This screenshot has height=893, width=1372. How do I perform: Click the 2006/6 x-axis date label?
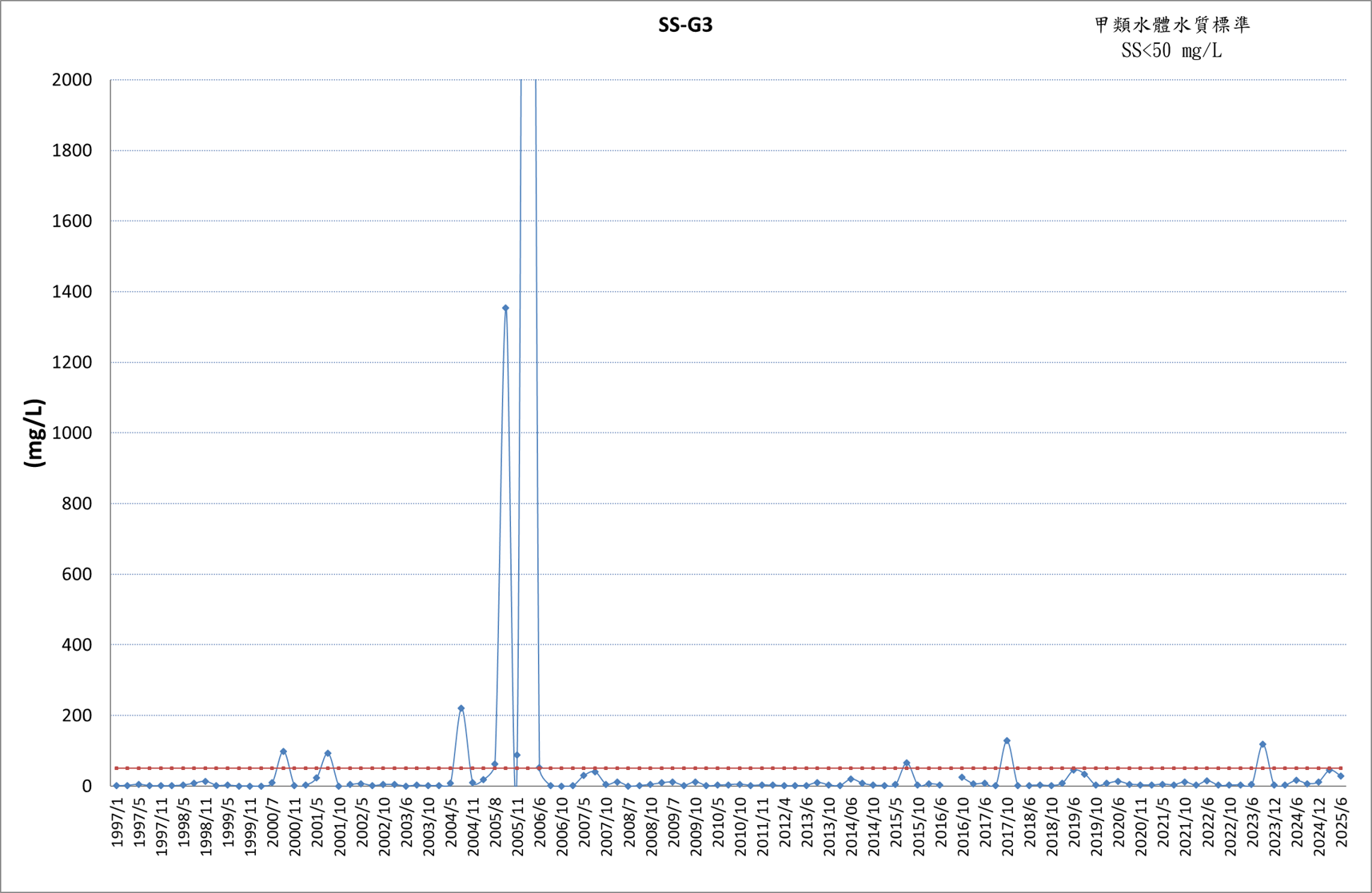(540, 821)
